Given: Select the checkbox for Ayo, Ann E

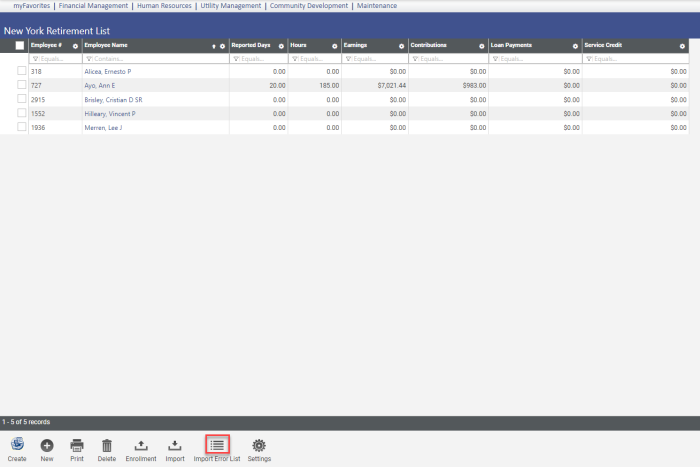Looking at the screenshot, I should [x=22, y=86].
